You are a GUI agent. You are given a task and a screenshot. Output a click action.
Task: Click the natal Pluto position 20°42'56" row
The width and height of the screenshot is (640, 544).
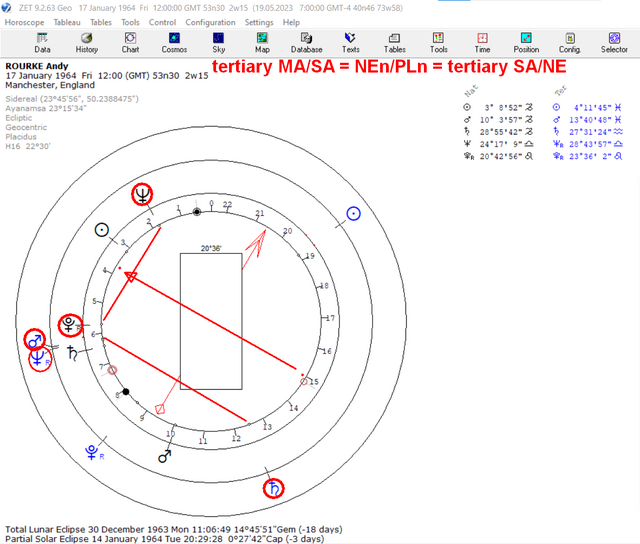(x=498, y=156)
